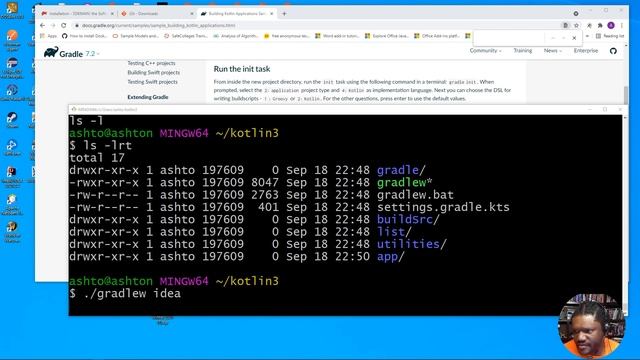This screenshot has height=360, width=640.
Task: Click 'buildSrc/' directory in terminal output
Action: point(408,220)
